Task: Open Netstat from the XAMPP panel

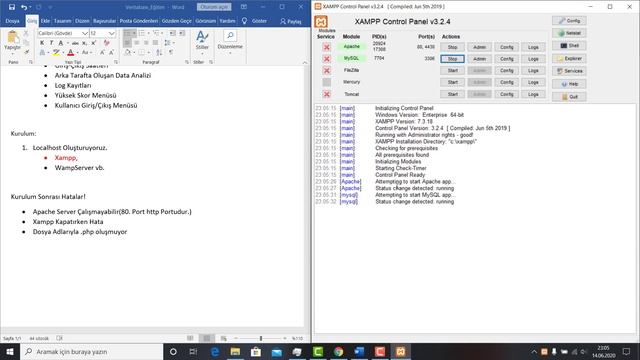Action: (x=569, y=33)
